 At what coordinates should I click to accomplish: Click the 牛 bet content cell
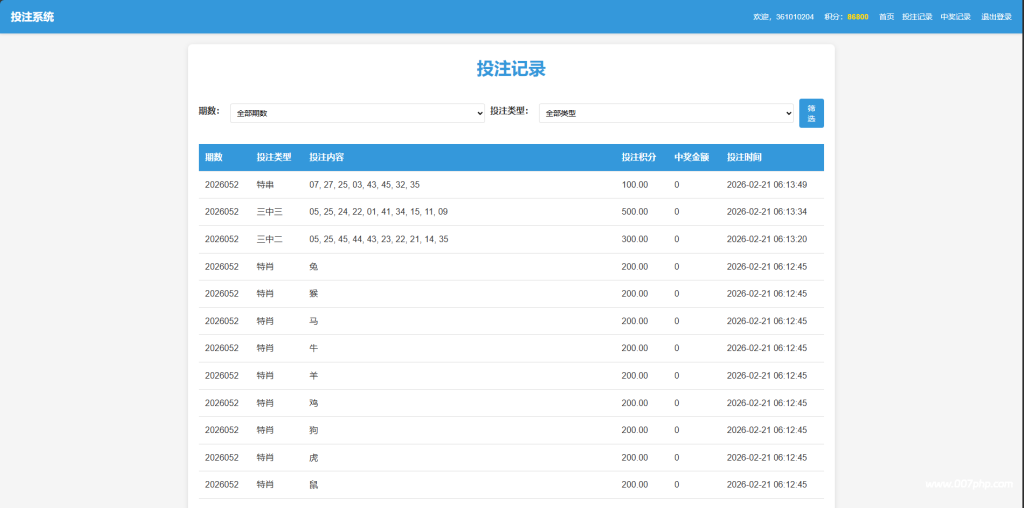click(x=313, y=348)
